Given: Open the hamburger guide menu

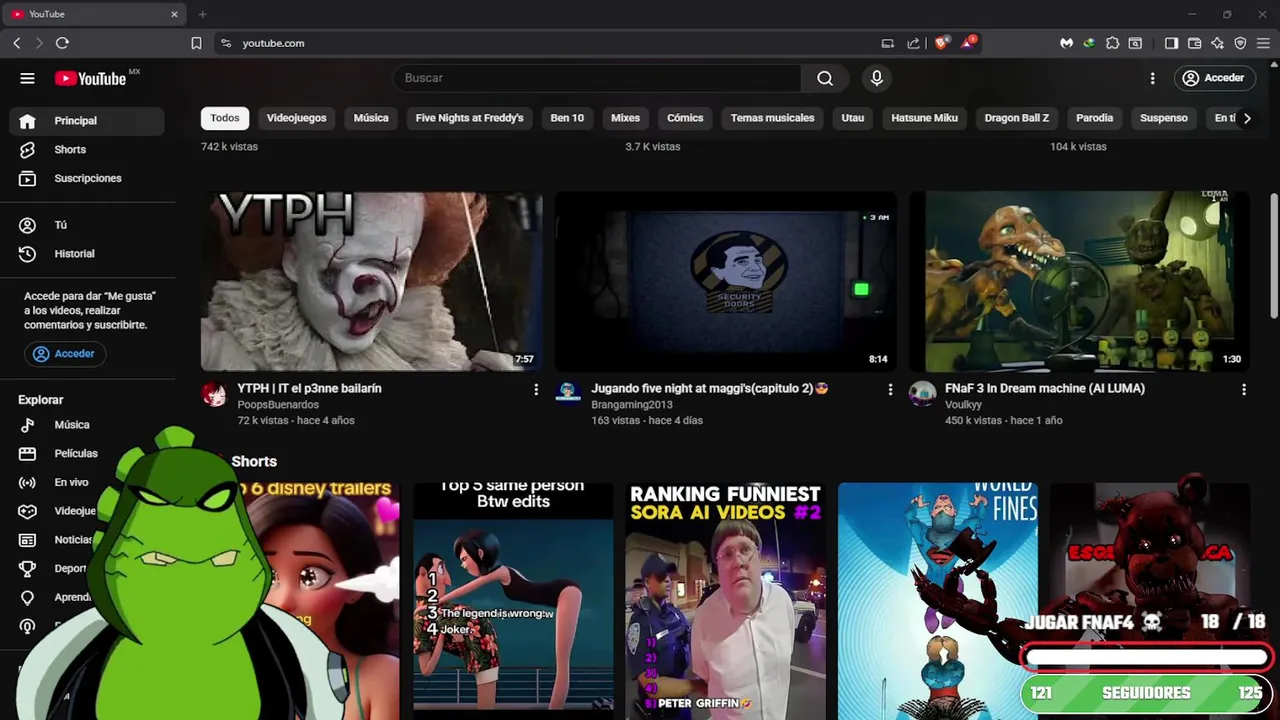Looking at the screenshot, I should click(x=27, y=78).
